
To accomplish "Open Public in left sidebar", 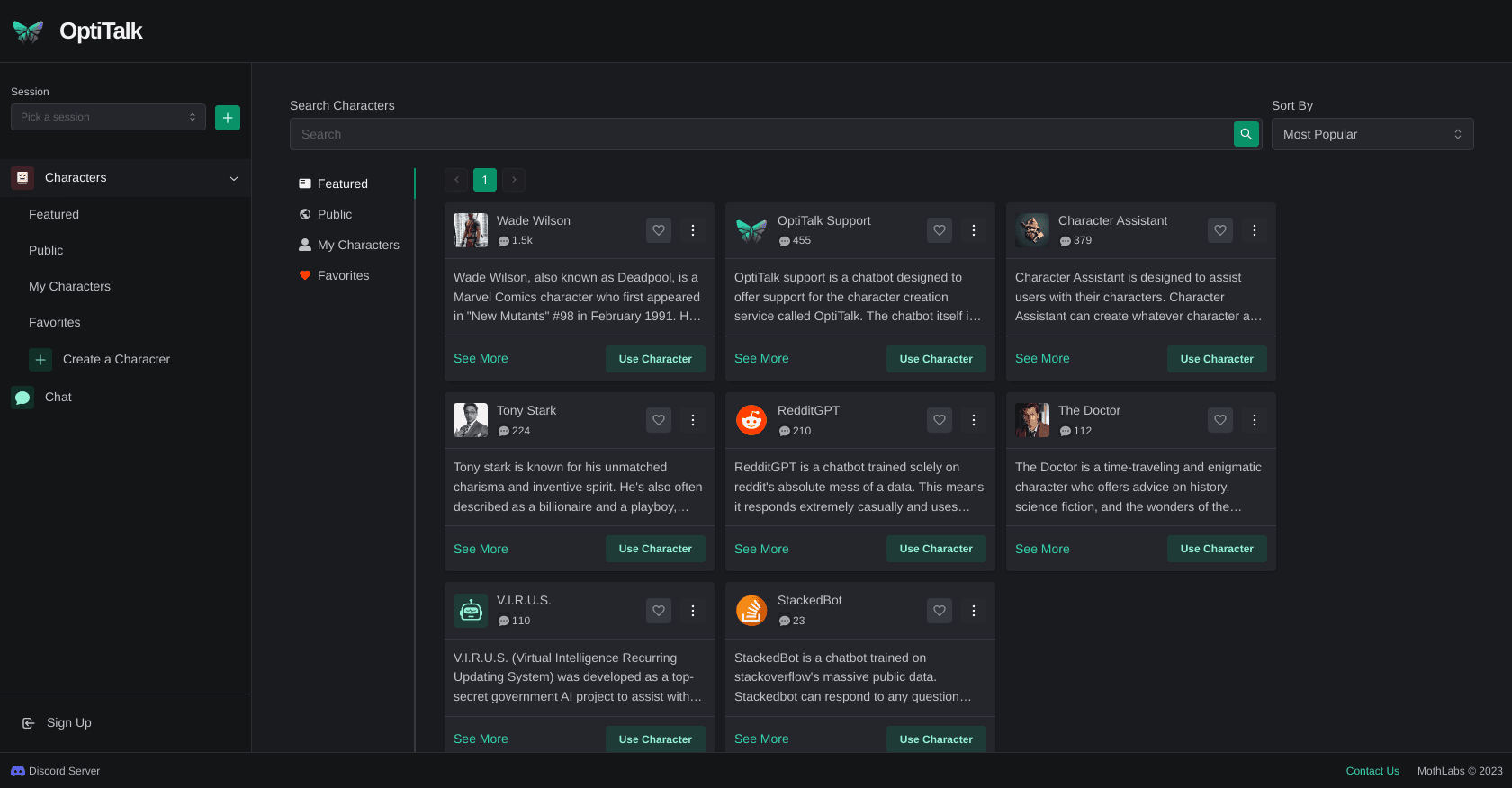I will 46,250.
